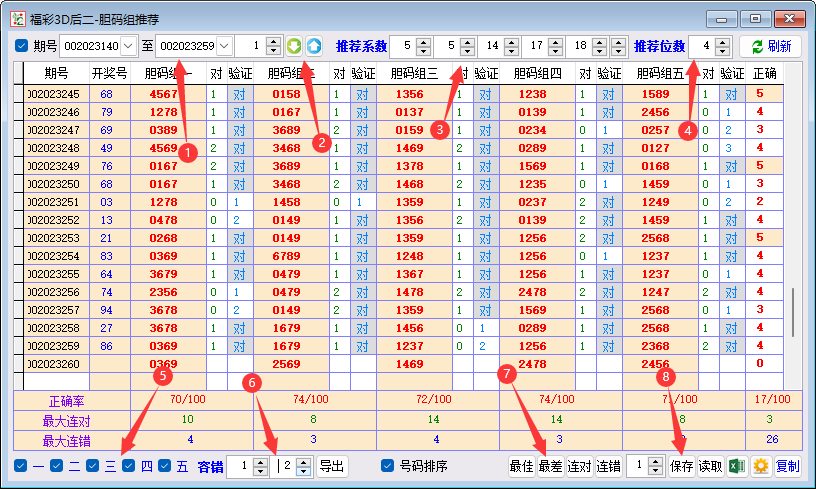The image size is (816, 489).
Task: Click the app icon in title bar
Action: pos(18,19)
